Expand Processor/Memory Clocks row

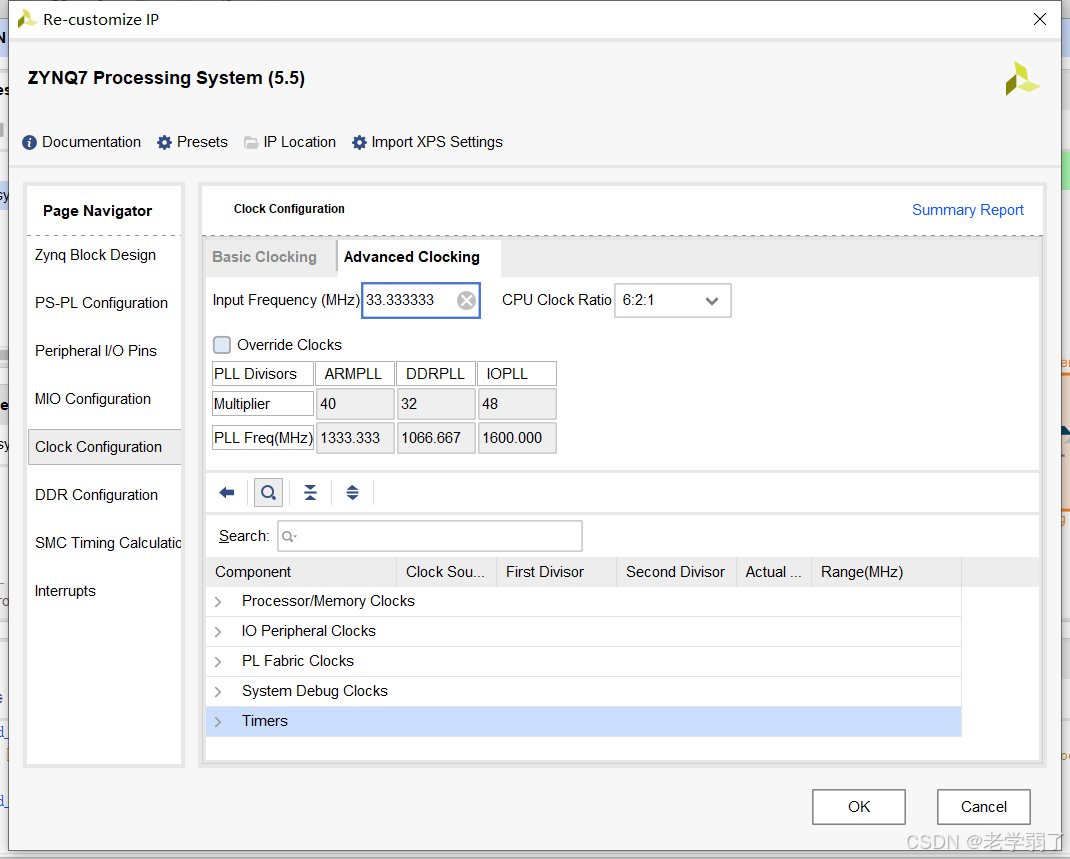(x=218, y=602)
